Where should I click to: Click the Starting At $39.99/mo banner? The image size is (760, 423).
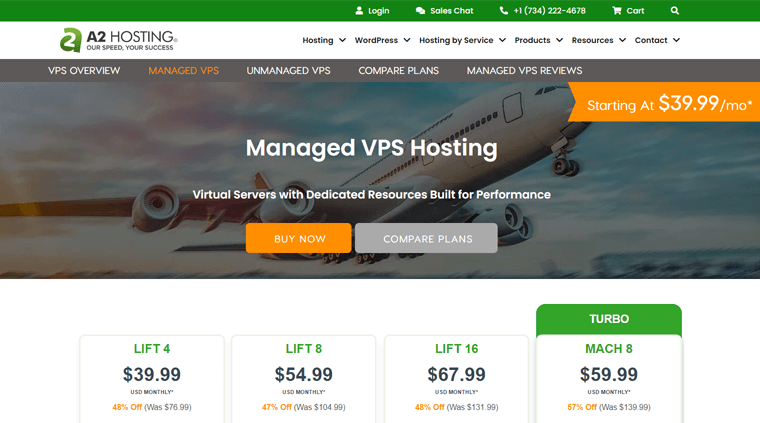(664, 102)
